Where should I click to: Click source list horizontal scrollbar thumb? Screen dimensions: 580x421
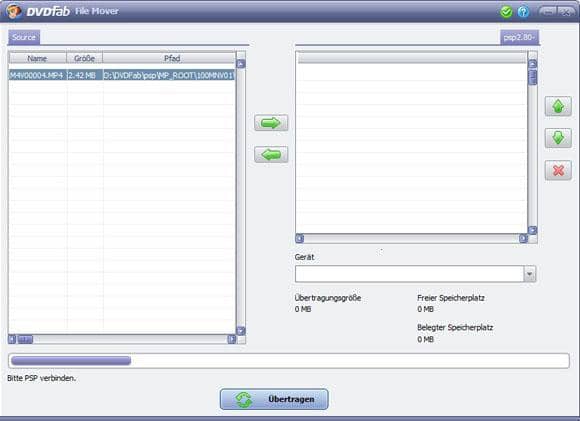coord(26,339)
